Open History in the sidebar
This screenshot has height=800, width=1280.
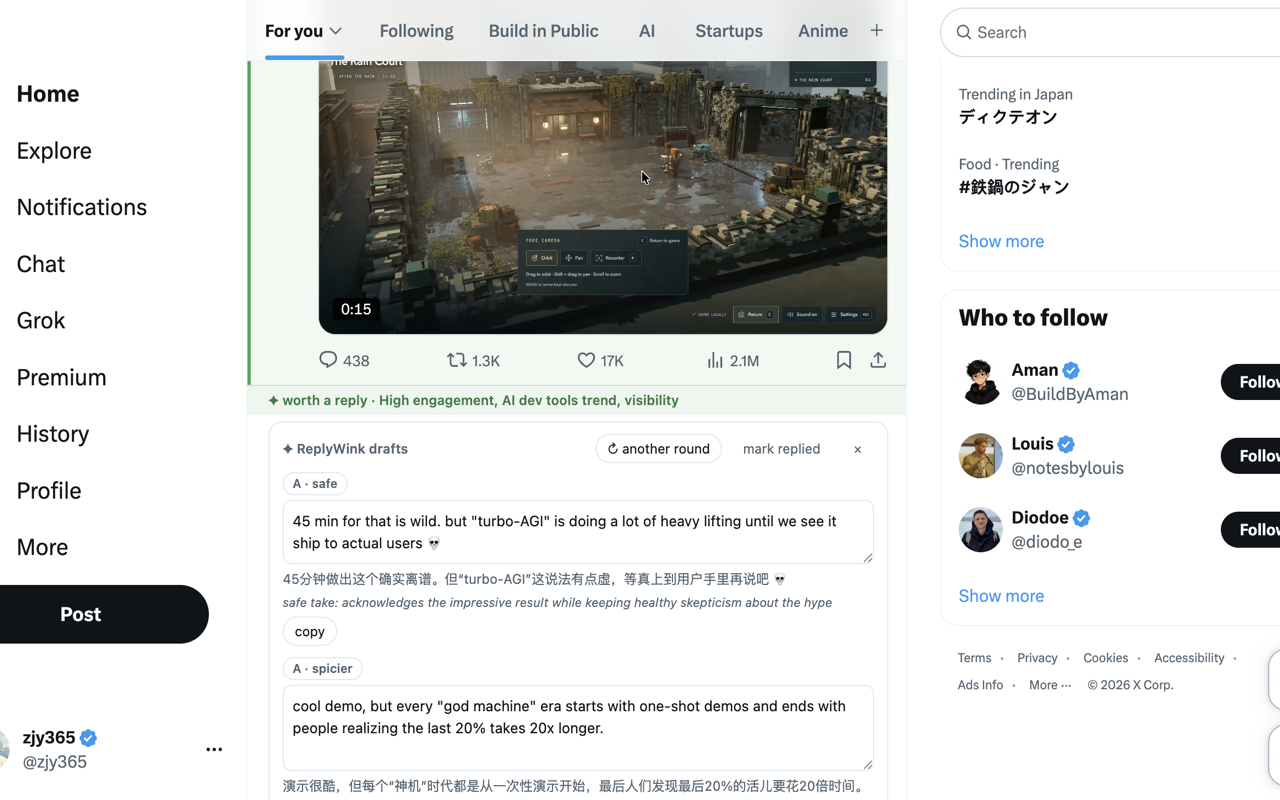point(53,434)
